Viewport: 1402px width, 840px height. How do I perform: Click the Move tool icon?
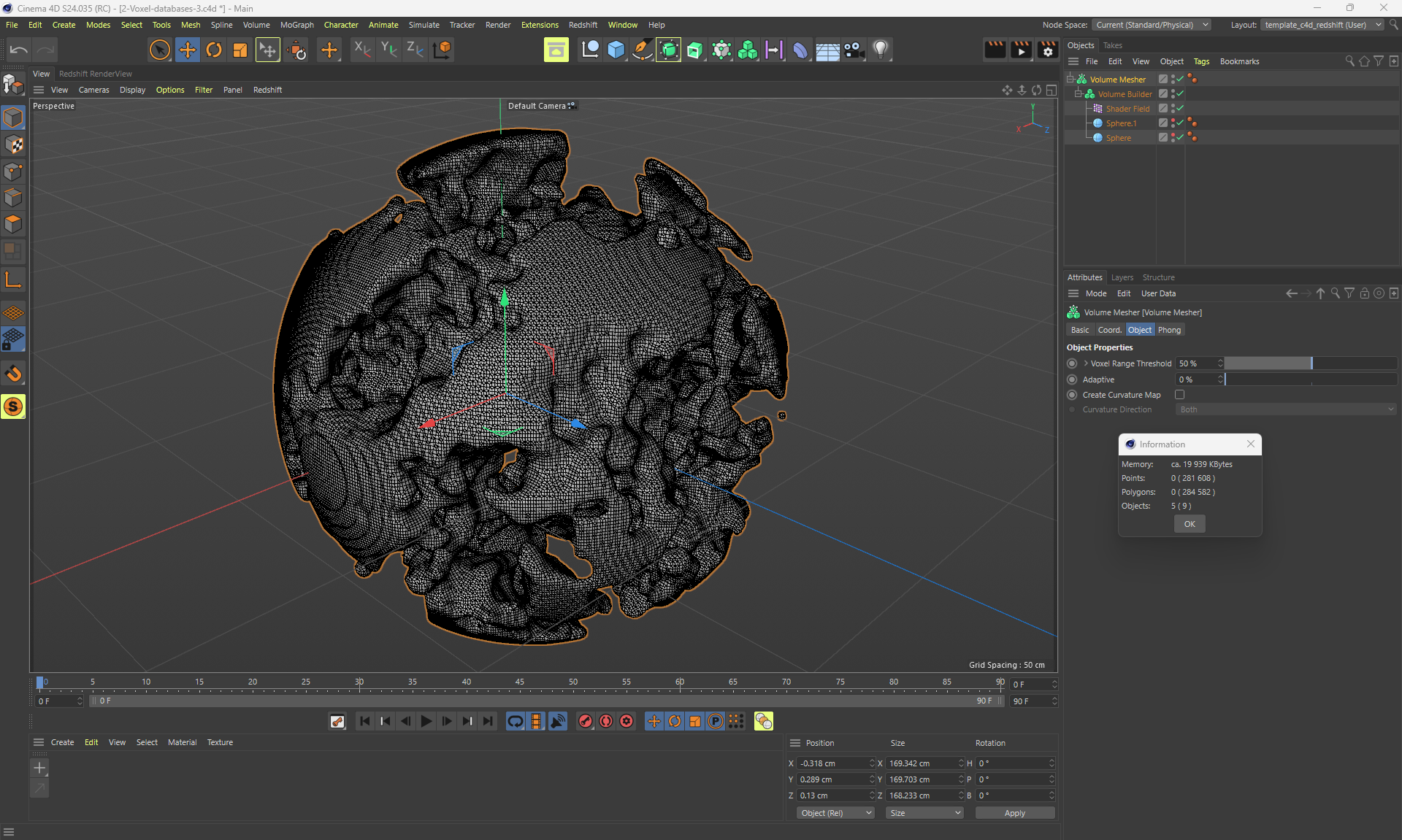(188, 50)
